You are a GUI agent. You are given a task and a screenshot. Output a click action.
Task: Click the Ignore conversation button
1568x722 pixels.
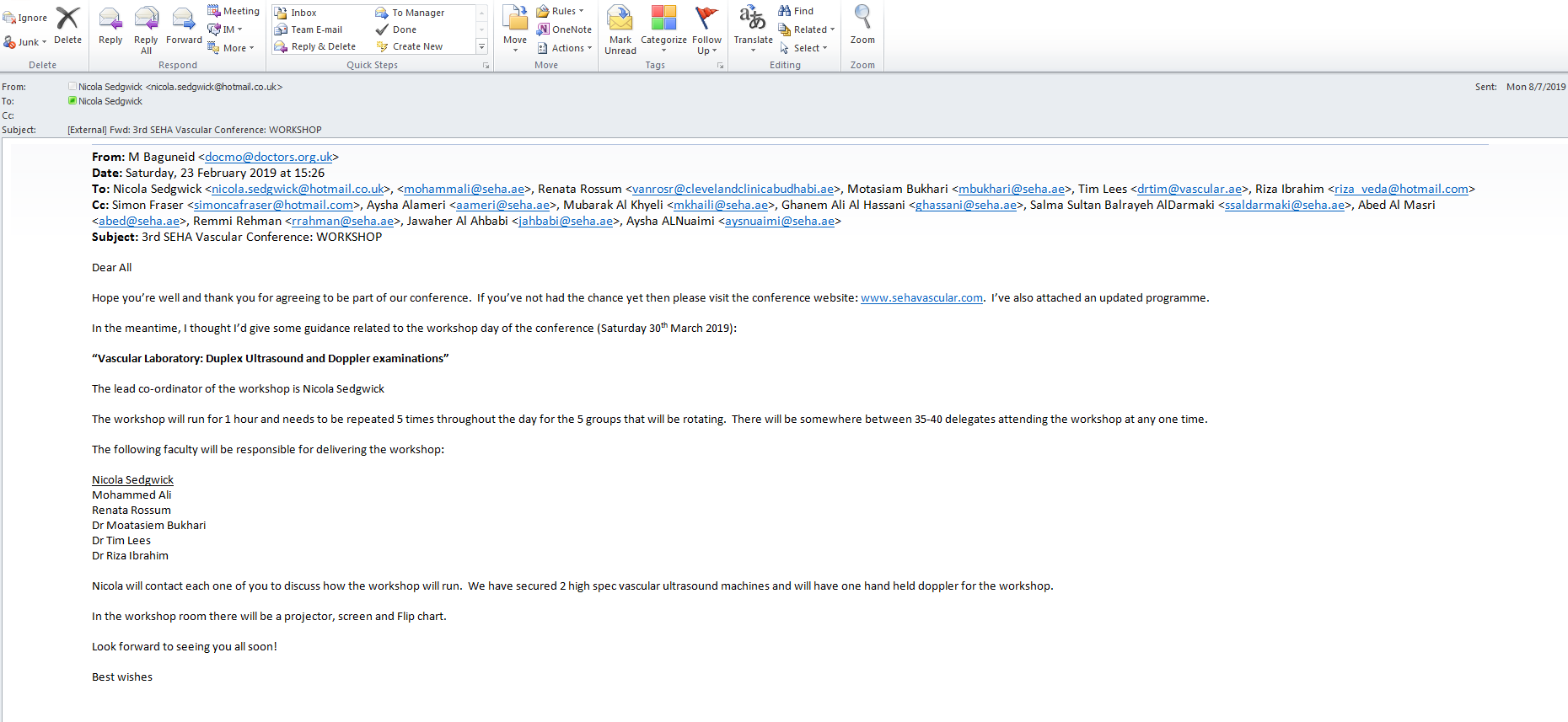click(x=25, y=18)
